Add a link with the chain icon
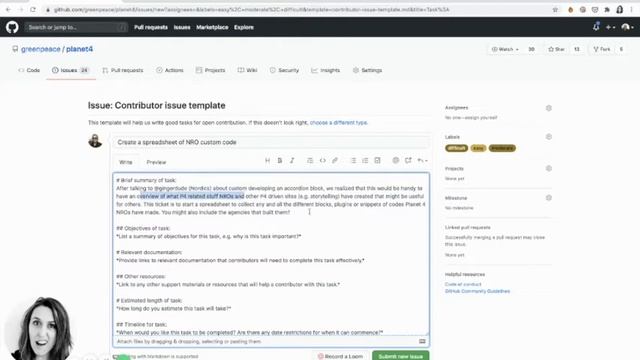 tap(335, 160)
